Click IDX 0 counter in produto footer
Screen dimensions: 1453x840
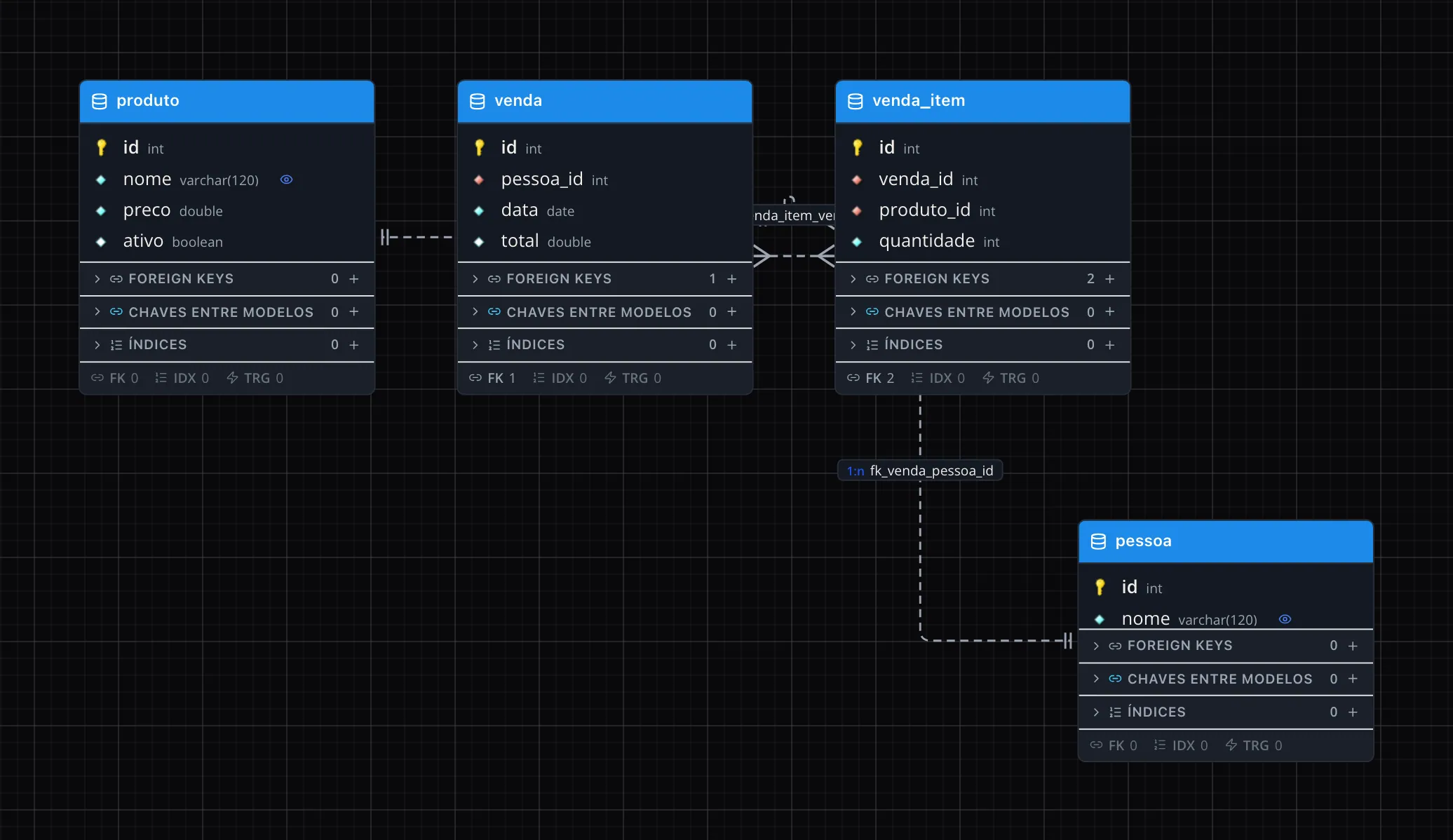click(182, 378)
